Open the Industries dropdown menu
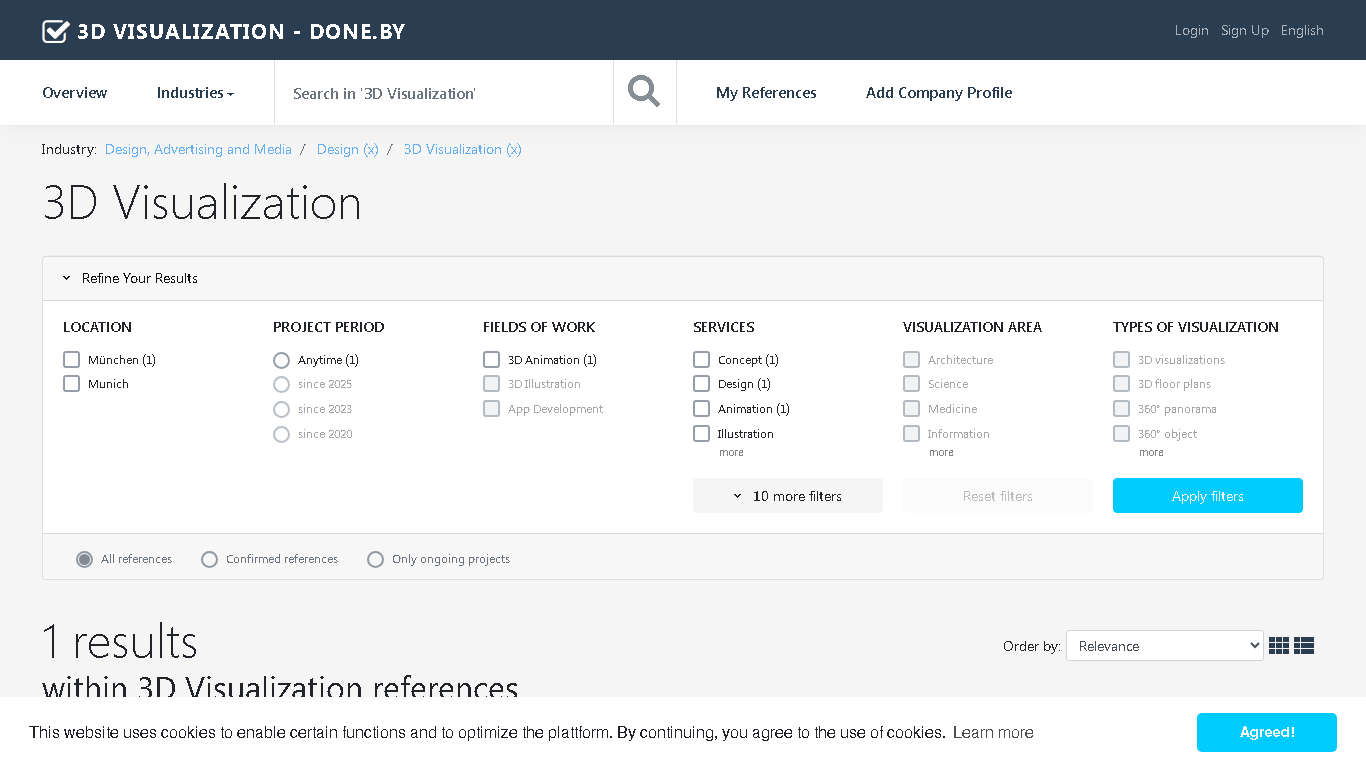 (x=195, y=92)
